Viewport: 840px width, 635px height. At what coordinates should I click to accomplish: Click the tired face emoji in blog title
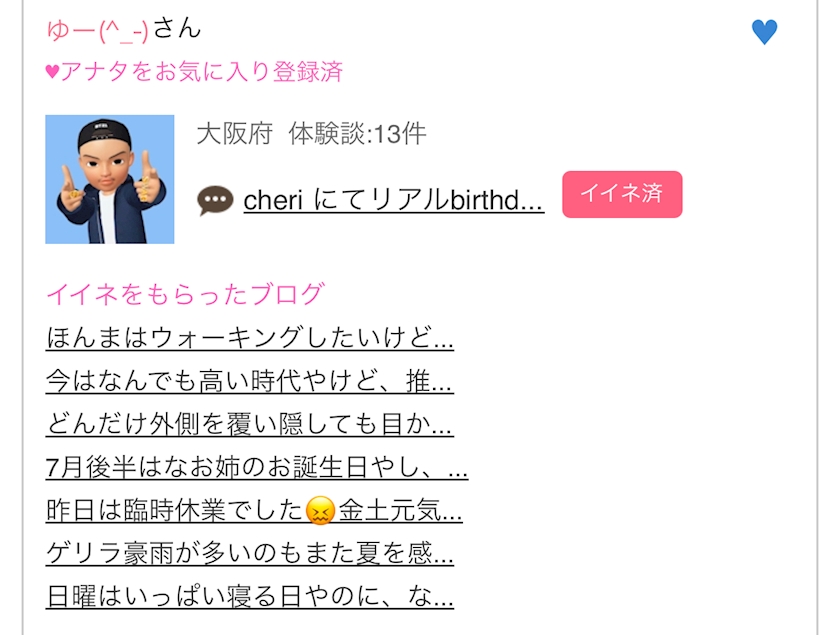320,510
